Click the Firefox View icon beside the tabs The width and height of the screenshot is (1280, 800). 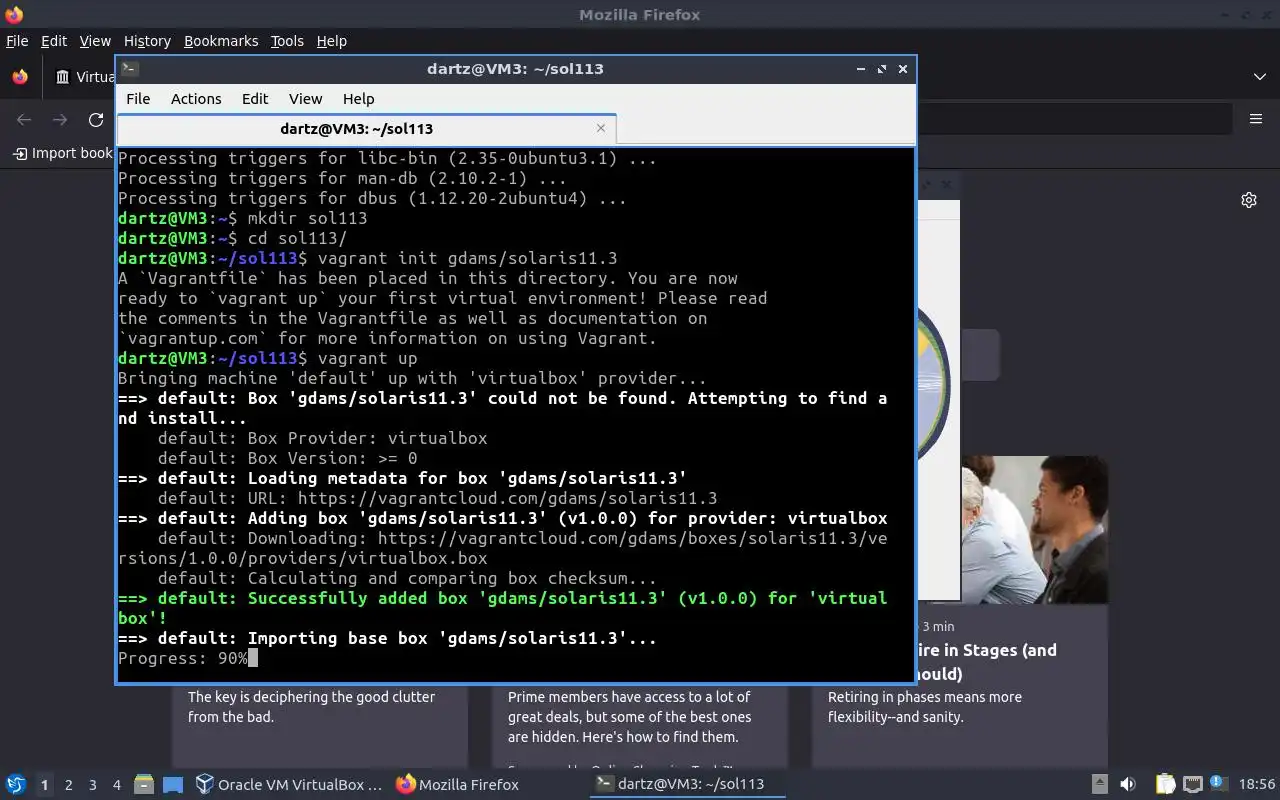click(20, 77)
